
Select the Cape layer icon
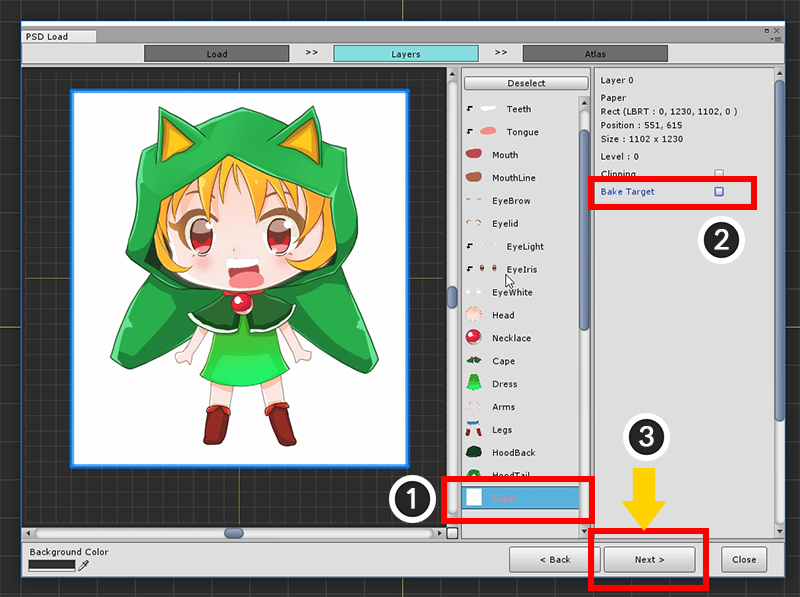pos(474,361)
